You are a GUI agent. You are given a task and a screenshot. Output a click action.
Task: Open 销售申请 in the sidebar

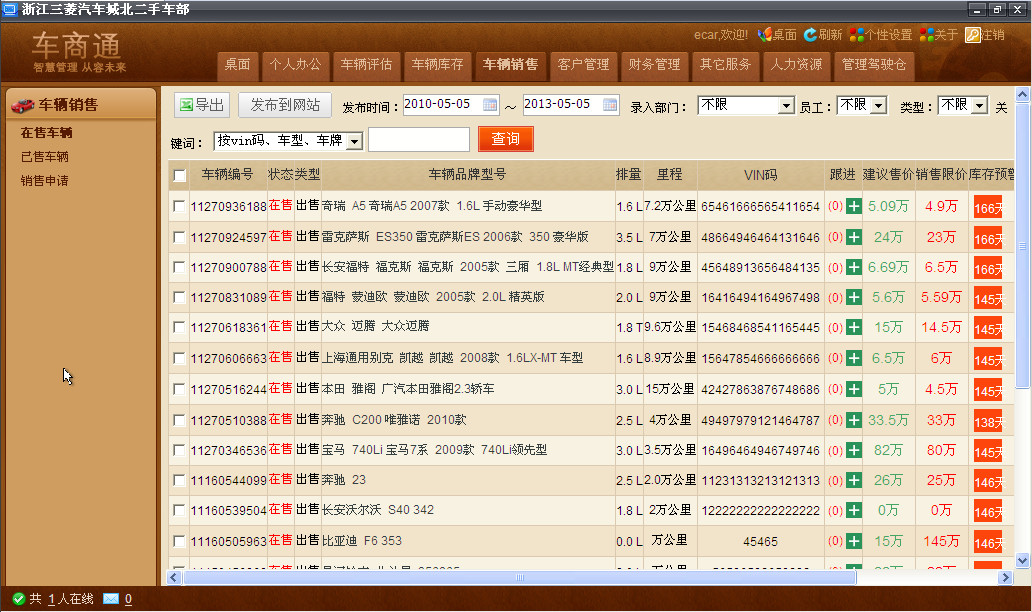coord(45,180)
